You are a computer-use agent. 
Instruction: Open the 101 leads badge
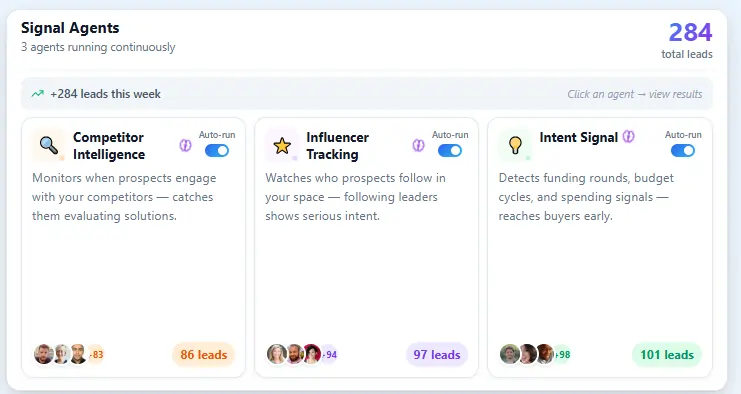(667, 355)
